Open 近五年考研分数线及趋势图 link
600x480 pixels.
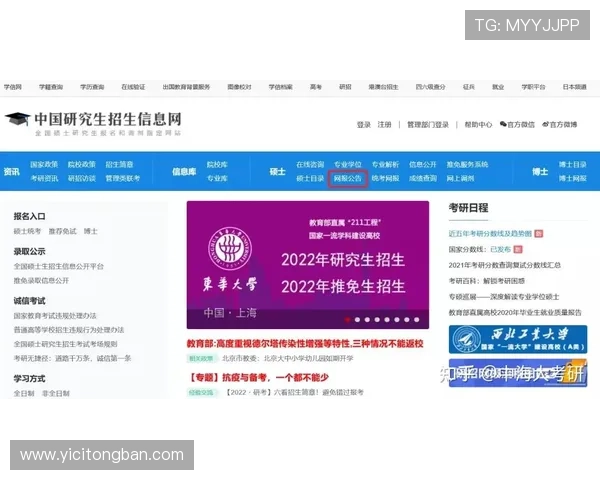[x=490, y=233]
